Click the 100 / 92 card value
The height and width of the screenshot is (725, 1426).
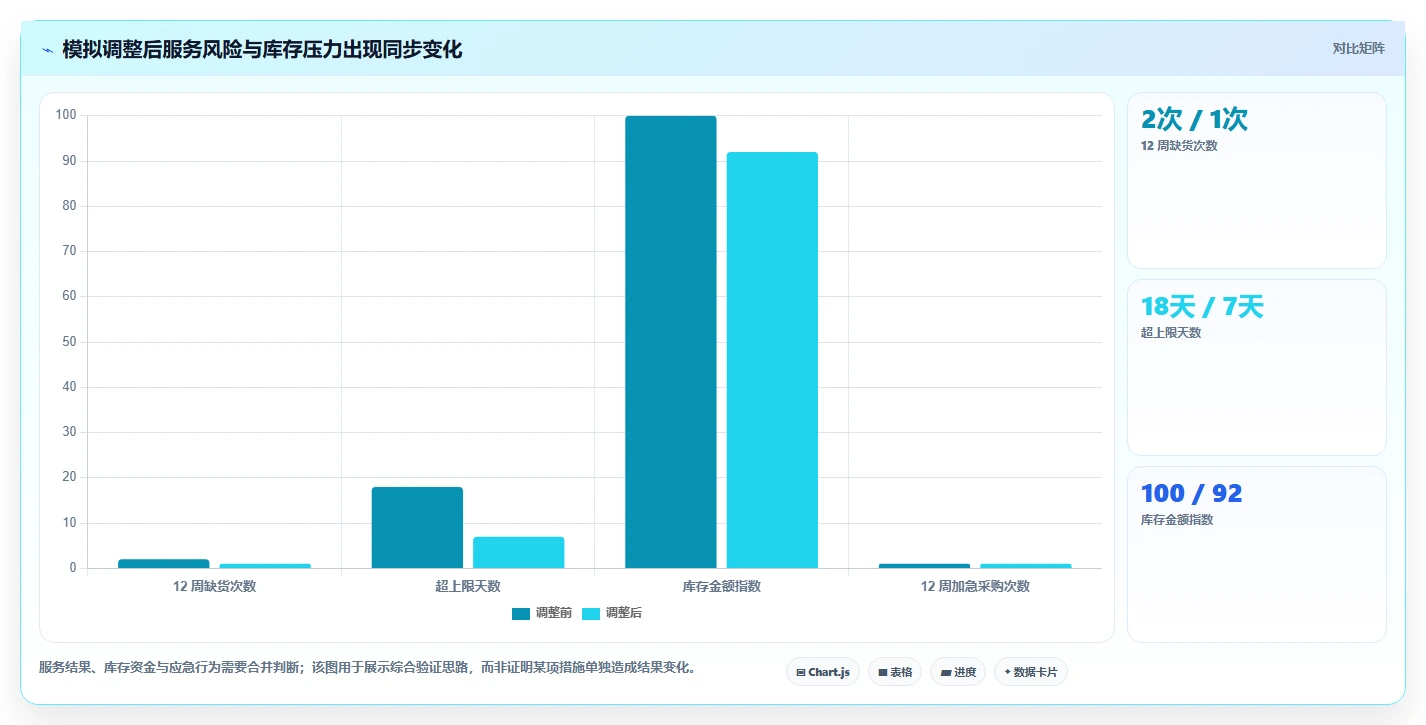pyautogui.click(x=1192, y=494)
